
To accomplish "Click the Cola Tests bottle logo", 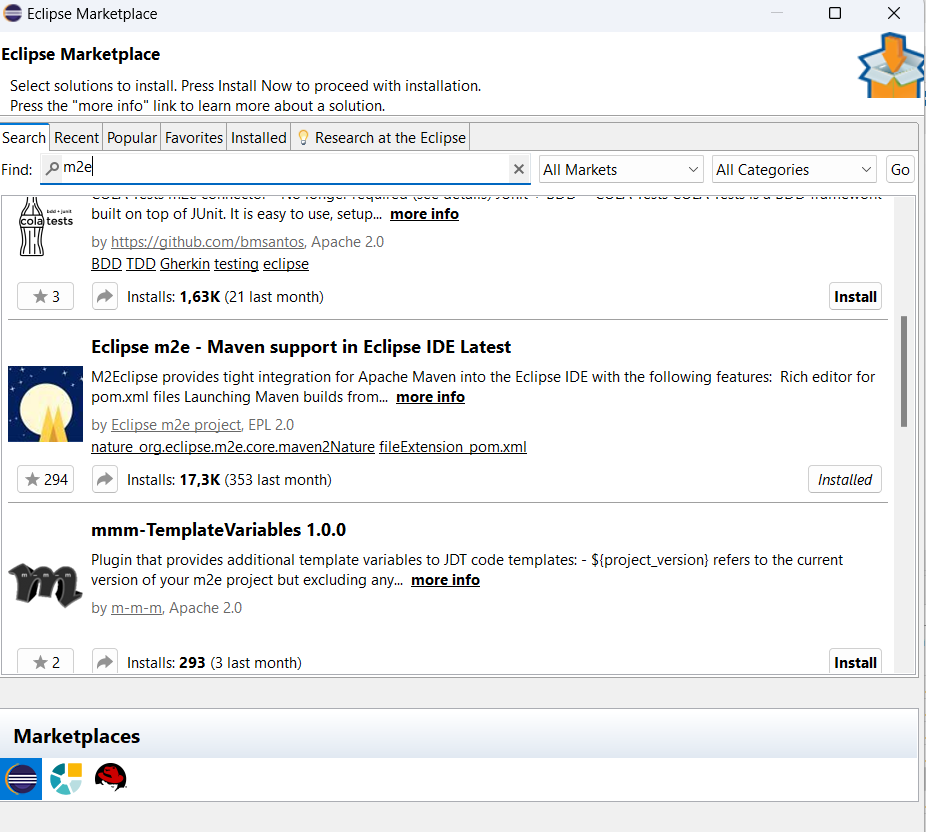I will click(45, 226).
